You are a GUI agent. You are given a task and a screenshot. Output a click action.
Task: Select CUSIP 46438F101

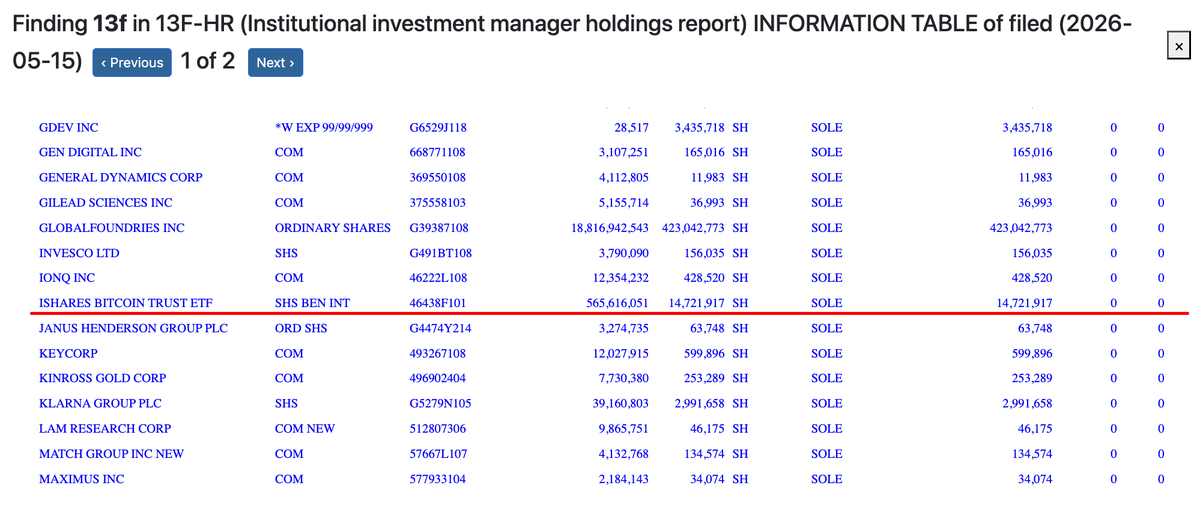tap(438, 303)
